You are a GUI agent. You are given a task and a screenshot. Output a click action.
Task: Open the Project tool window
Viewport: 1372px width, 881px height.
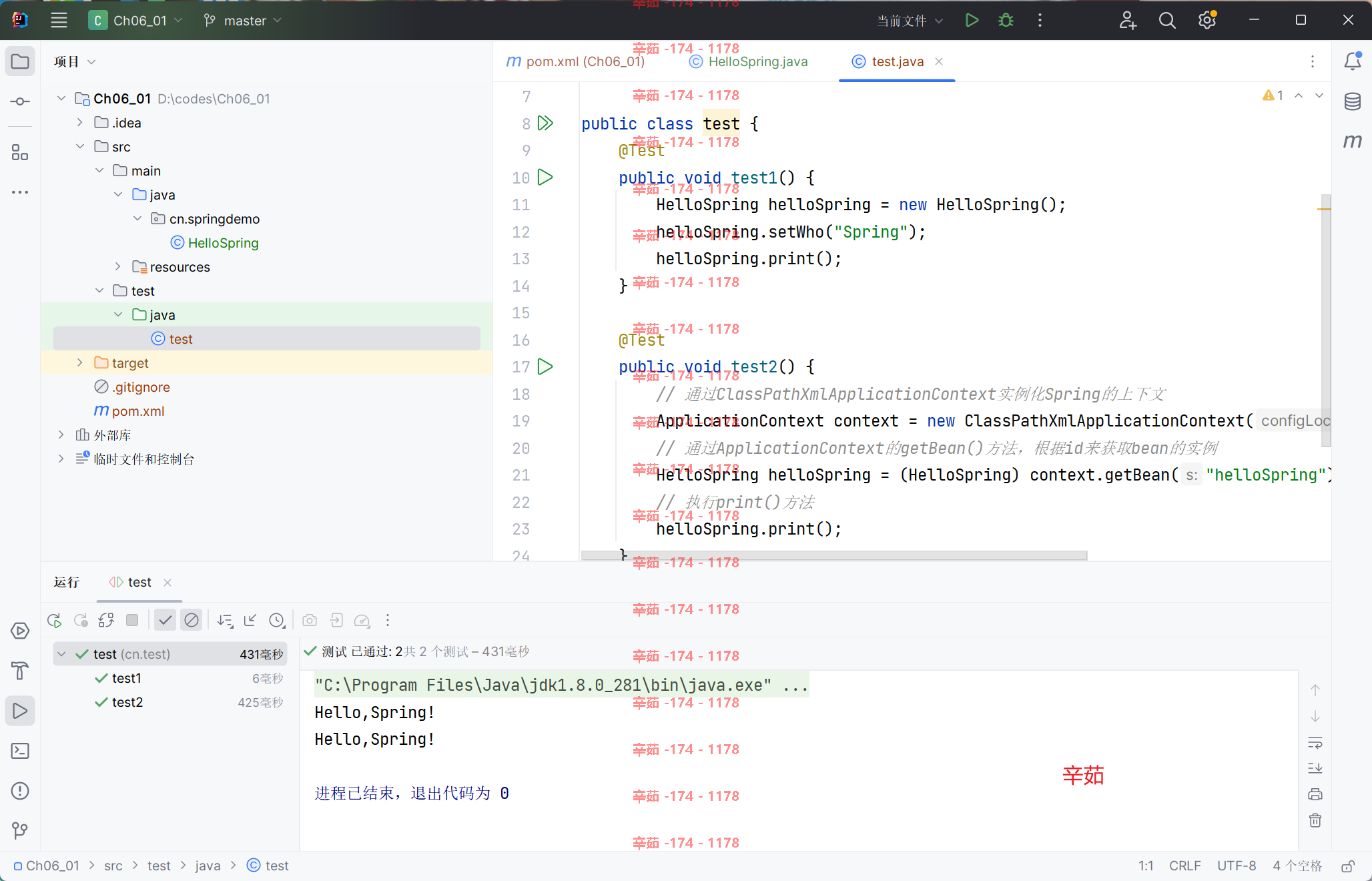click(20, 61)
